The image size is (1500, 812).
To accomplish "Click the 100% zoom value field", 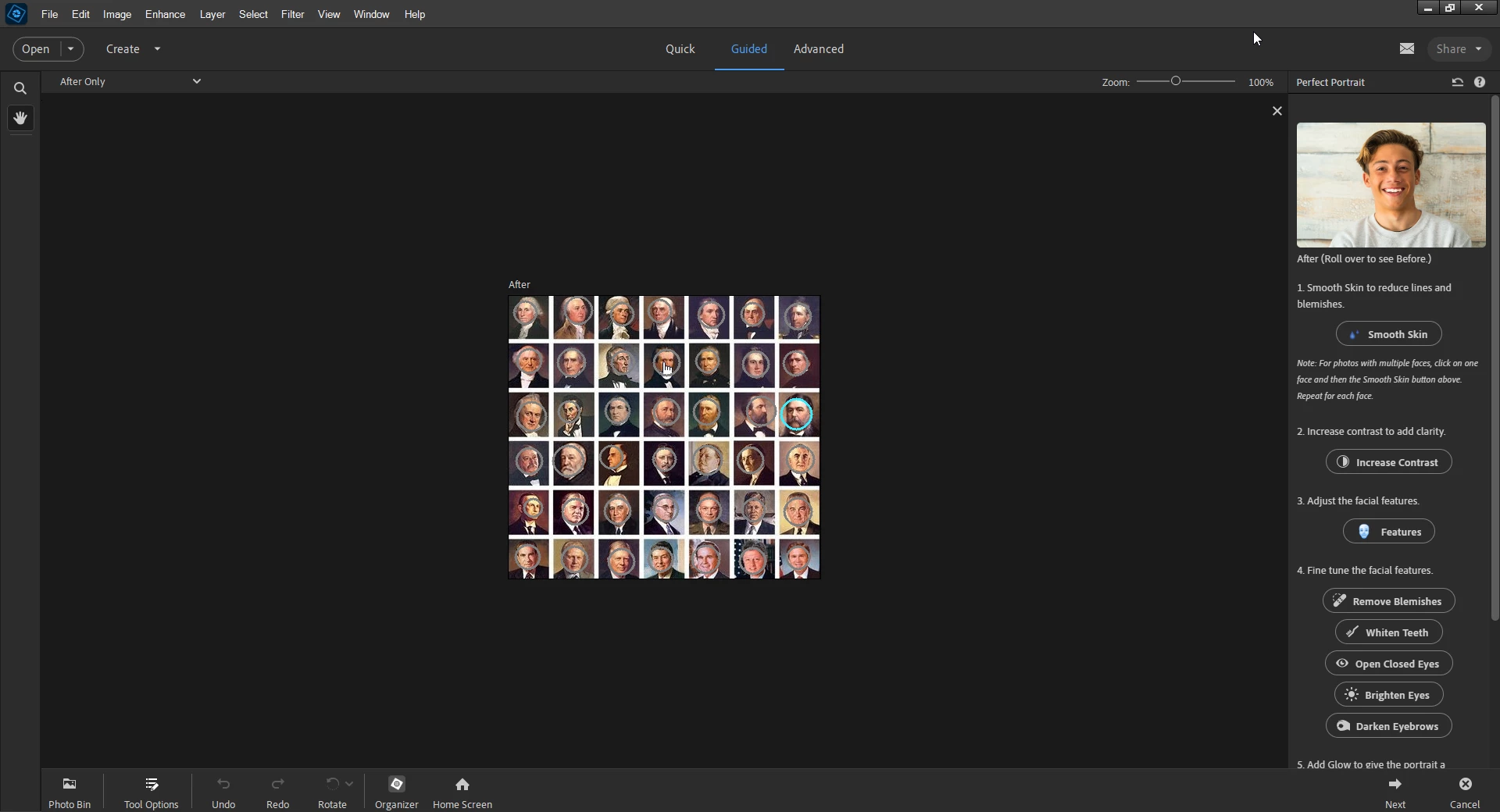I will point(1260,82).
